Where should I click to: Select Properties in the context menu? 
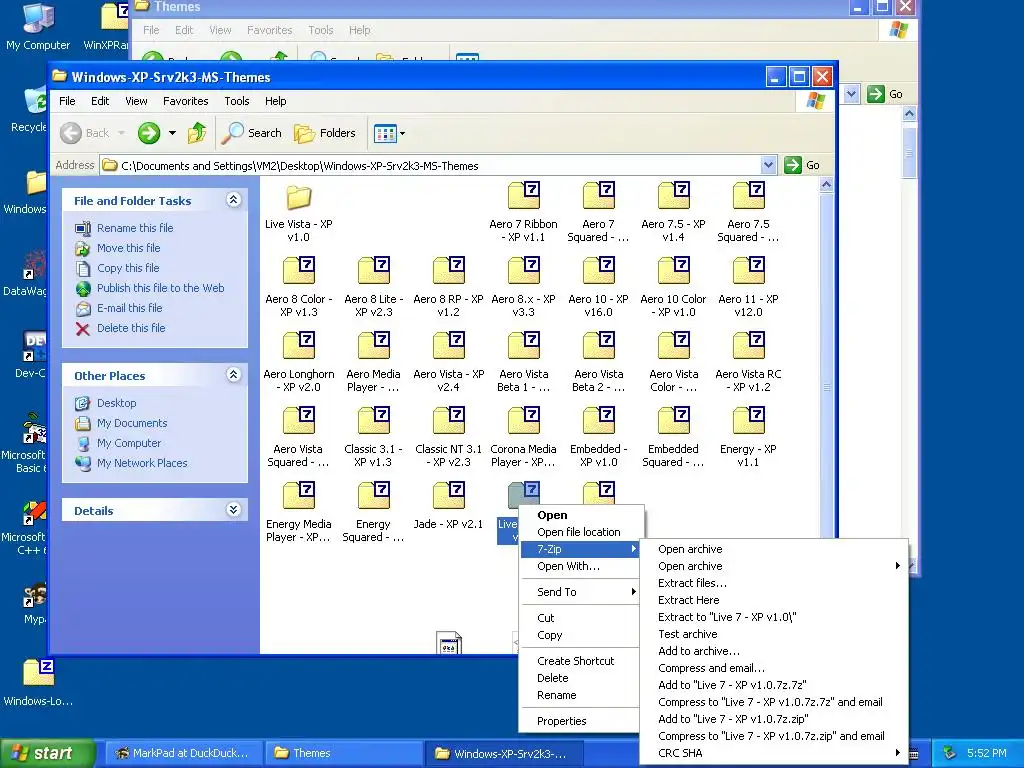click(580, 721)
